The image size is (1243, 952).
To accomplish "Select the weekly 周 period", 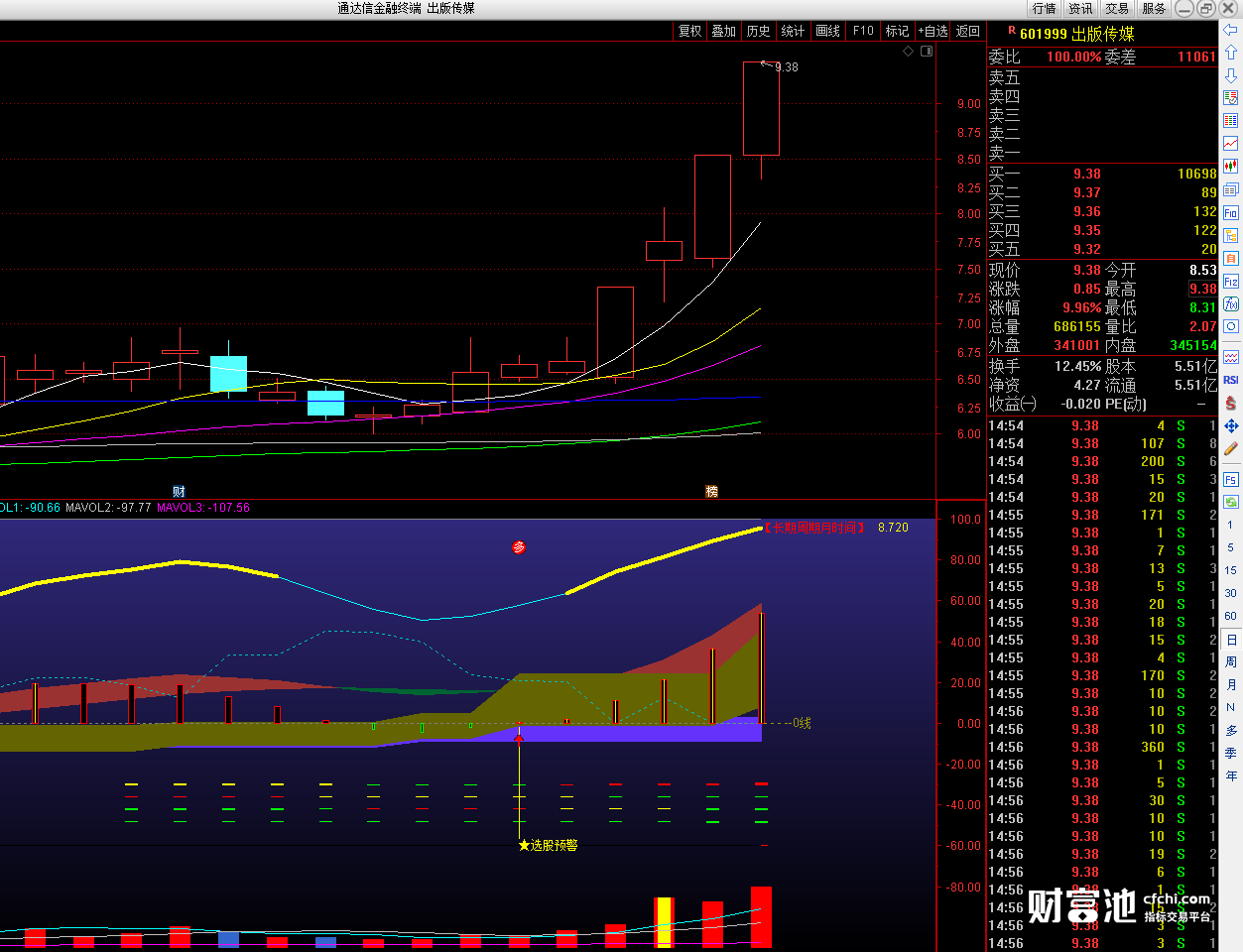I will point(1231,662).
